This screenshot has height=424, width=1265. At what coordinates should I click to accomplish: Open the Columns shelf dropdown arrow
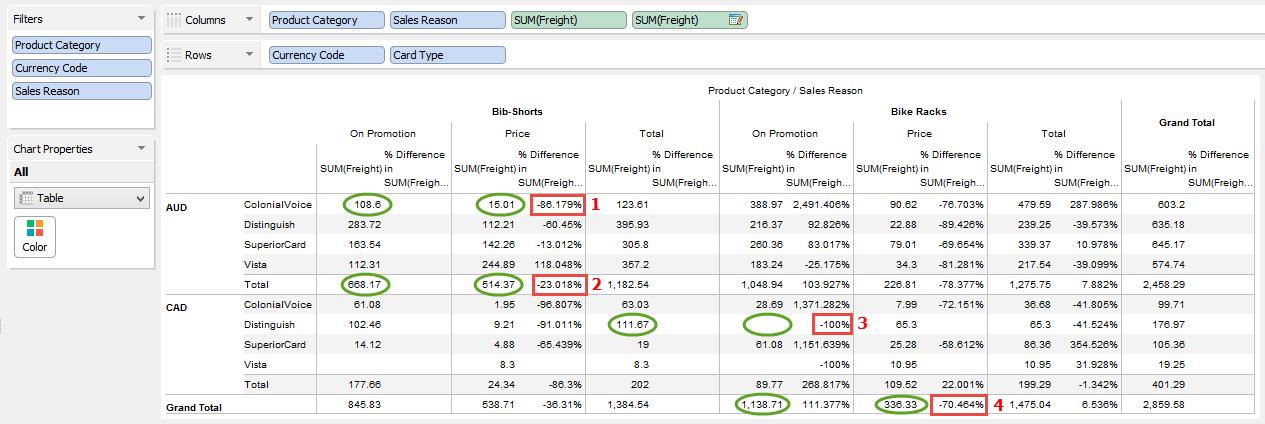point(249,20)
